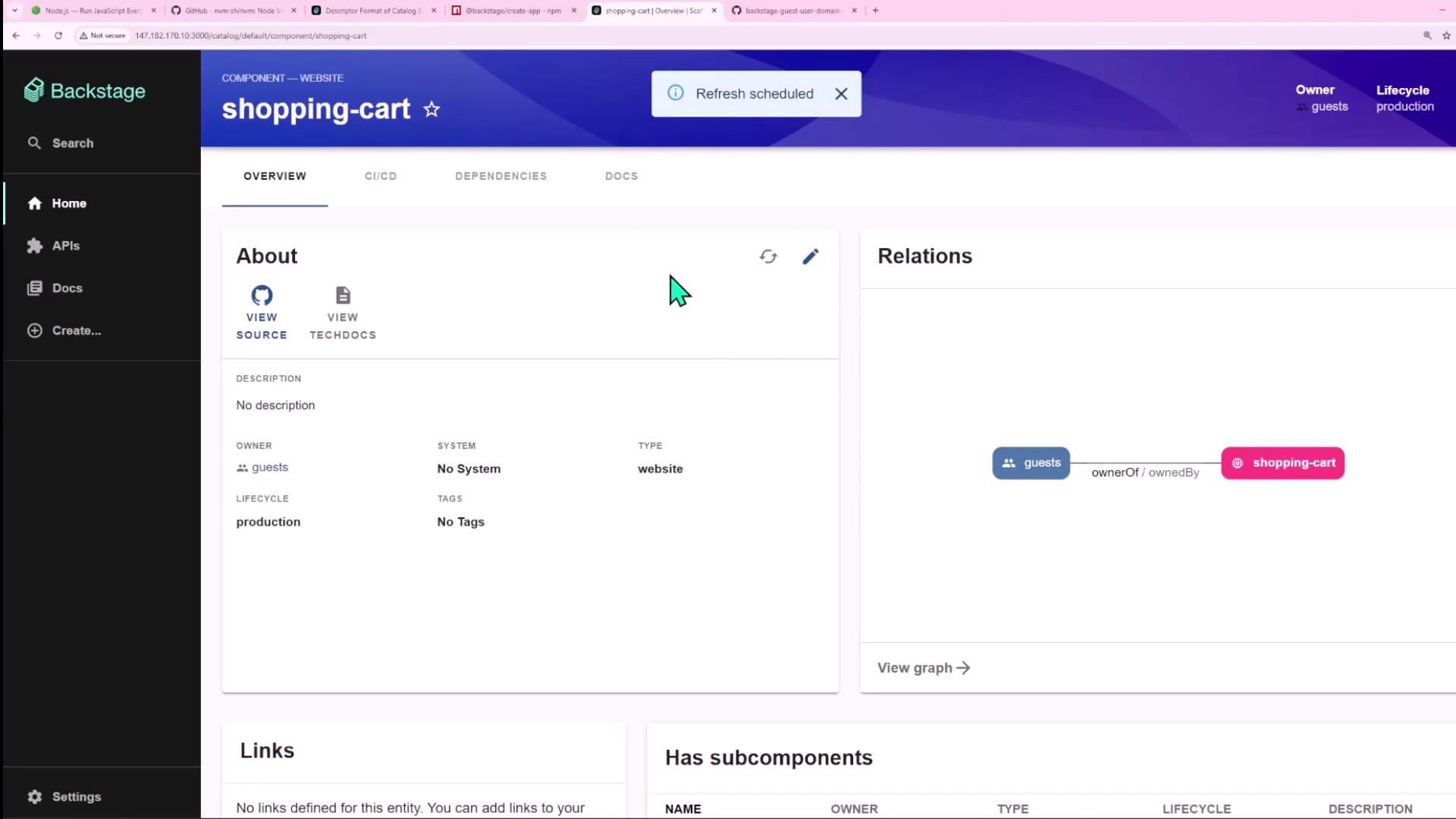Click browser forward arrow
This screenshot has height=819, width=1456.
[36, 36]
